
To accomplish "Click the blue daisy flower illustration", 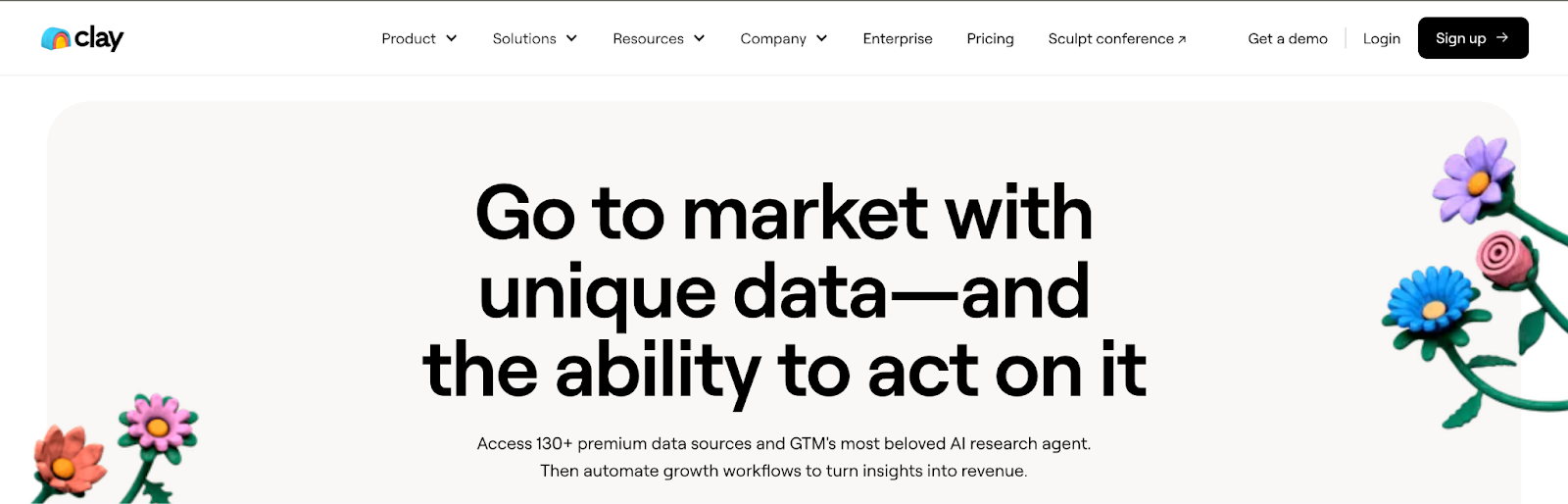I will (1430, 305).
